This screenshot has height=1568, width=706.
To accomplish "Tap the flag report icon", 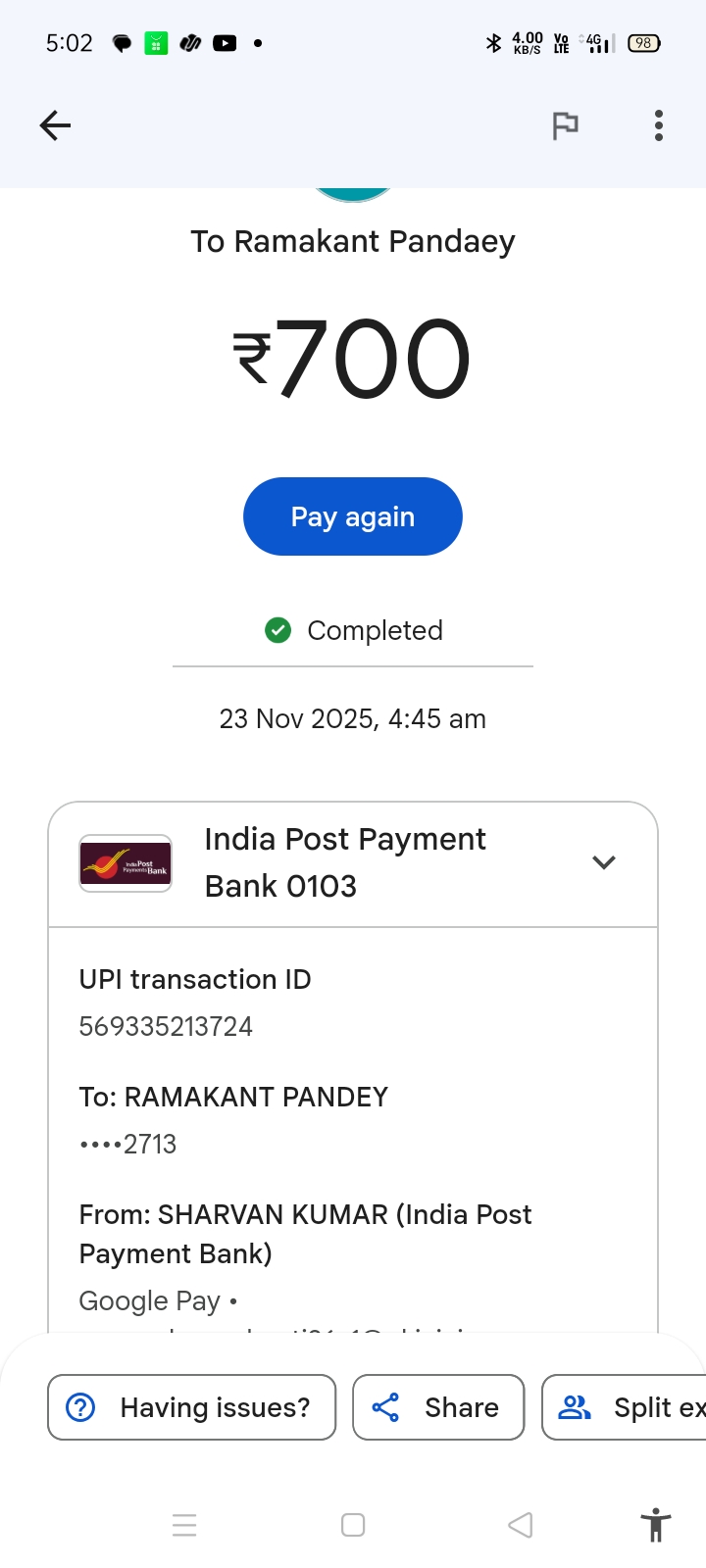I will click(565, 125).
